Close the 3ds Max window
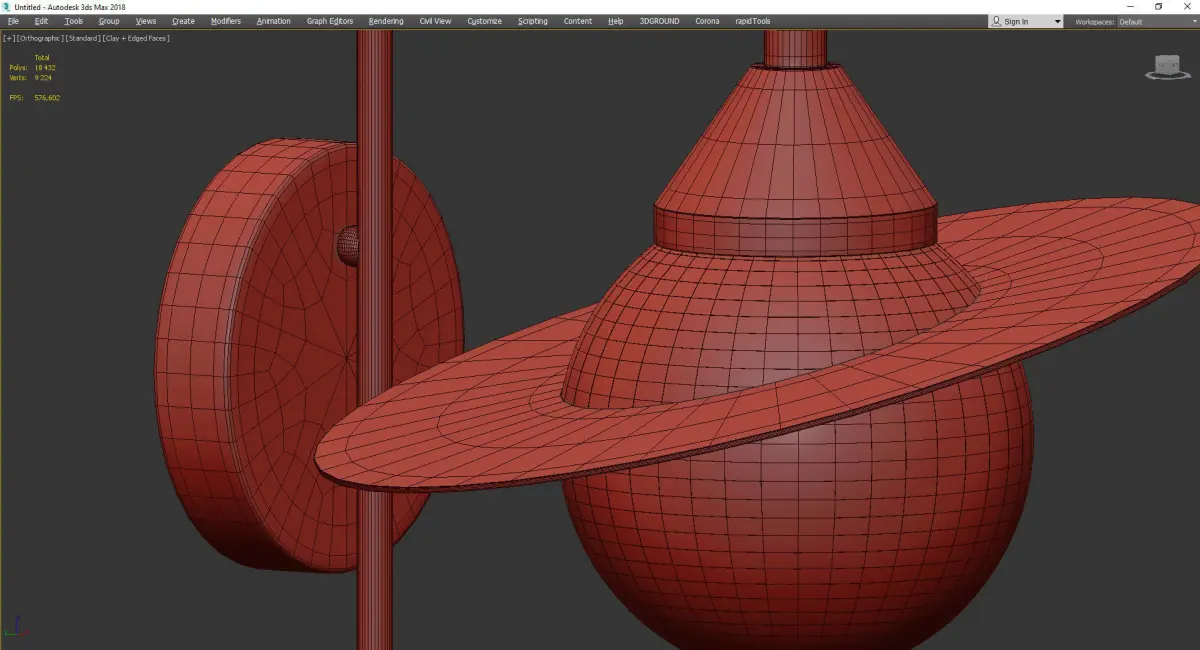 click(1187, 7)
